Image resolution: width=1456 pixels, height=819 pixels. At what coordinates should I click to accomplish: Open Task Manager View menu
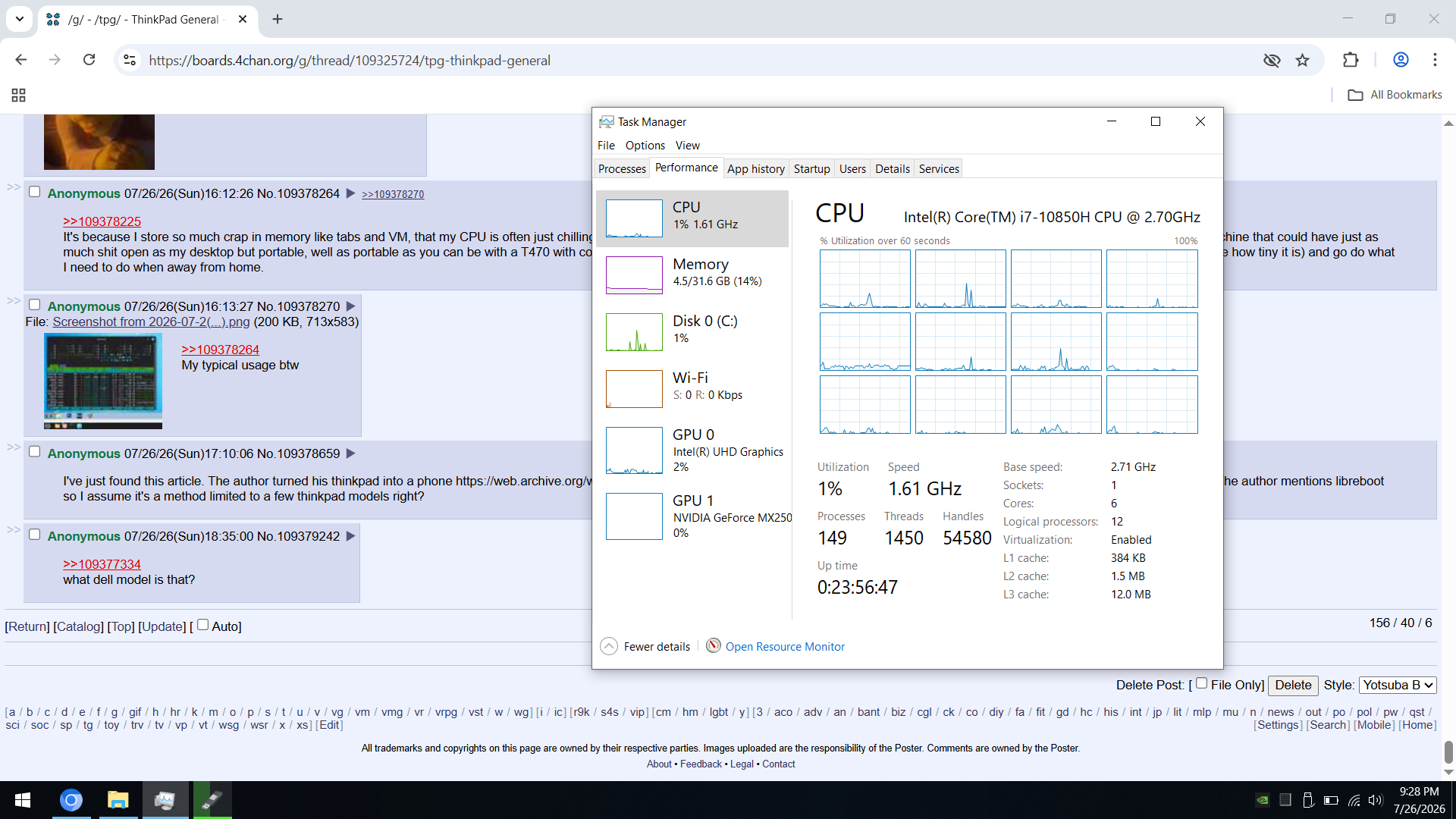coord(688,145)
